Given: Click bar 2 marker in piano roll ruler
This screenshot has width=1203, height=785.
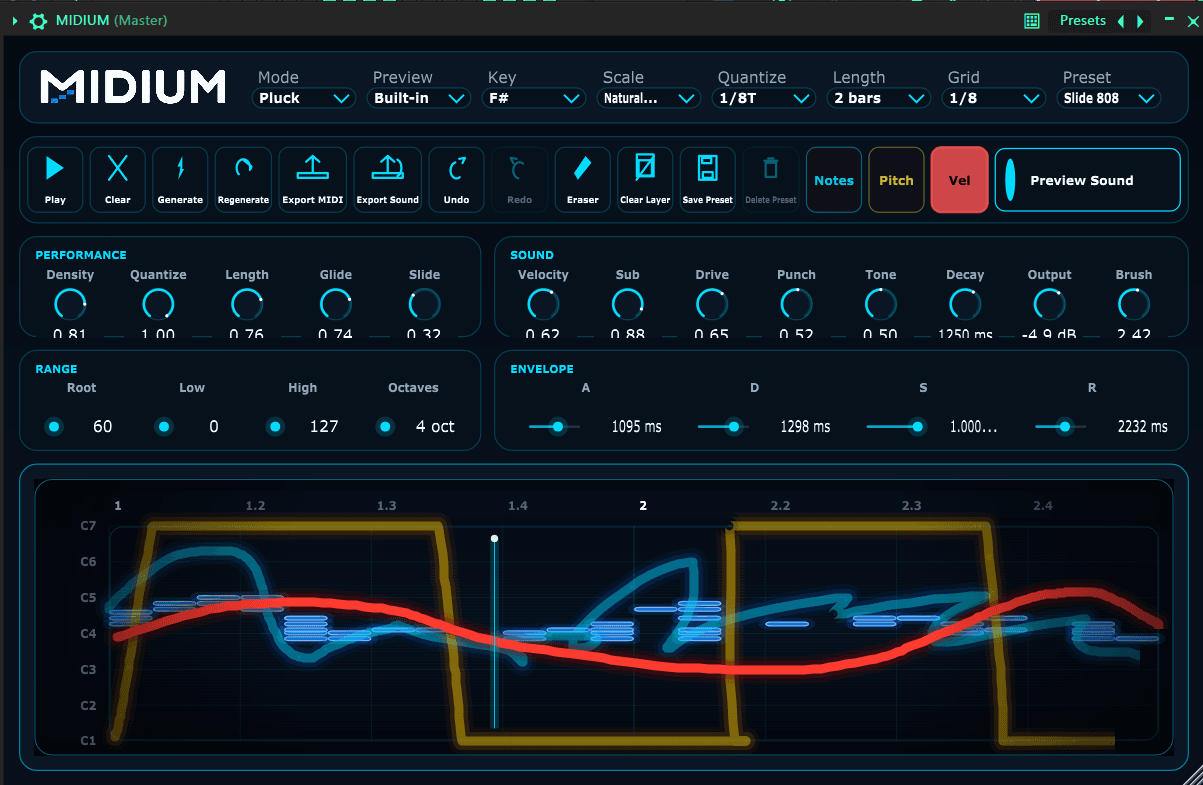Looking at the screenshot, I should [643, 506].
